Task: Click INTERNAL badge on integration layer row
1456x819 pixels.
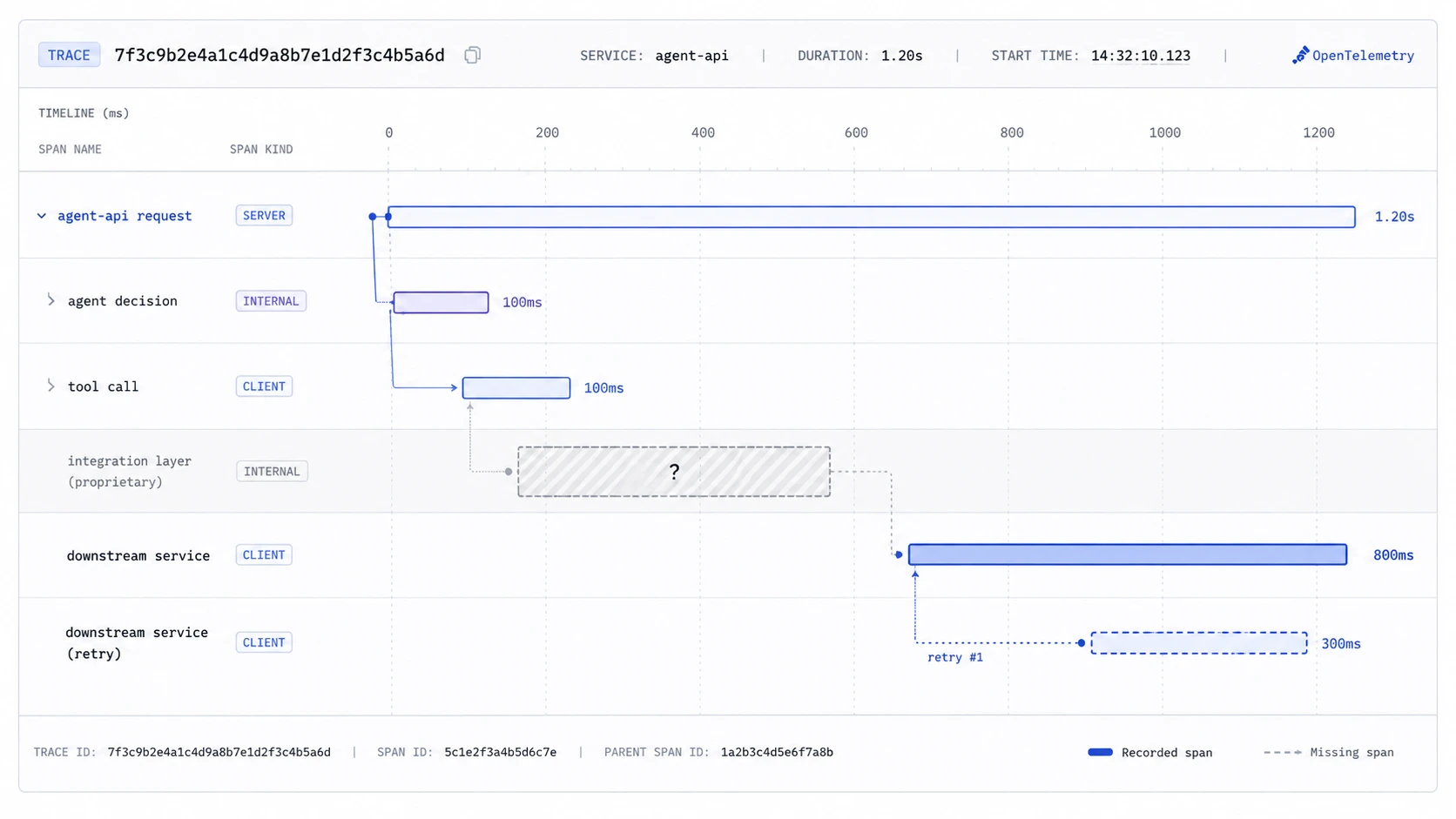Action: pyautogui.click(x=272, y=472)
